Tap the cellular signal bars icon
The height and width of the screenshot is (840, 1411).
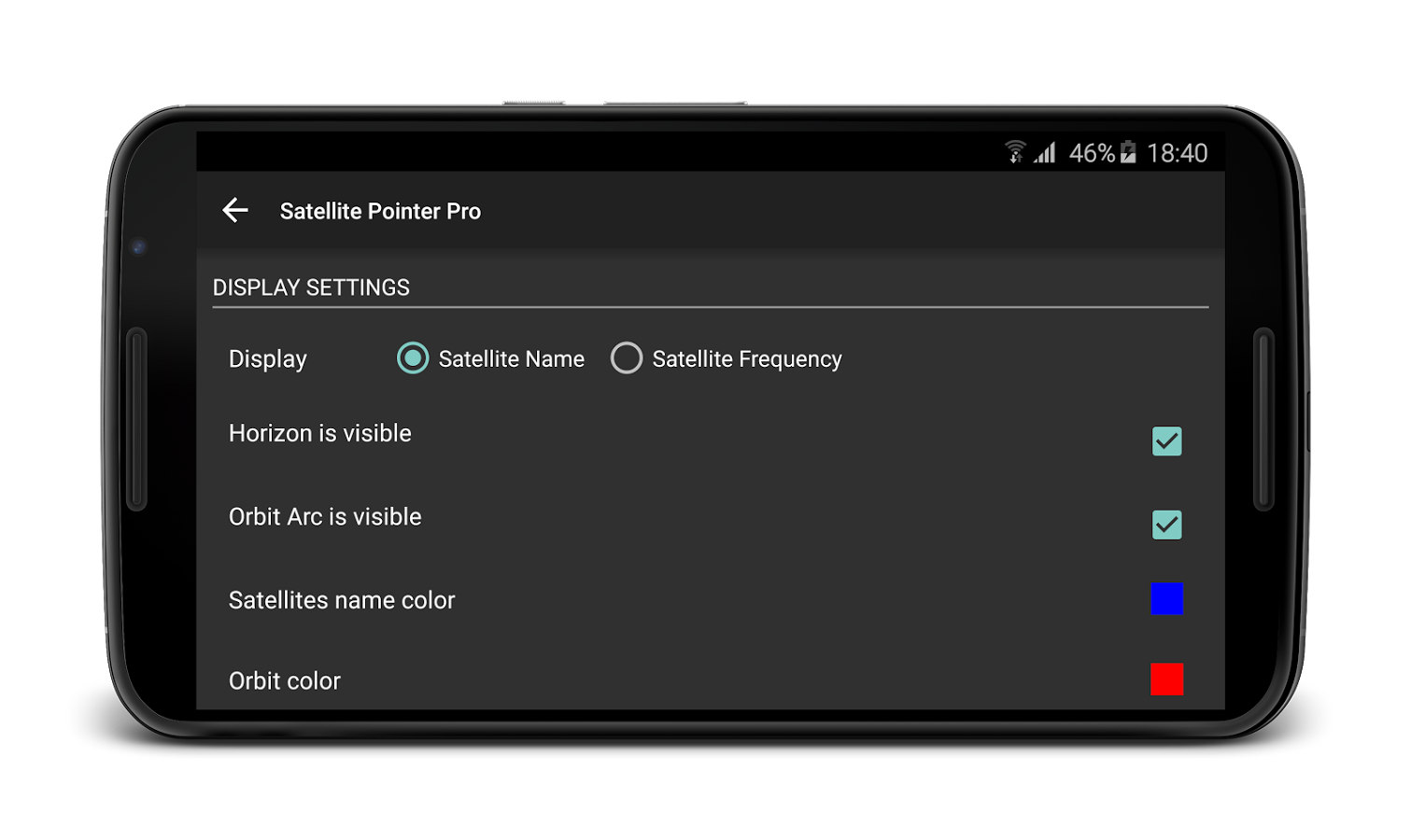pos(1045,152)
